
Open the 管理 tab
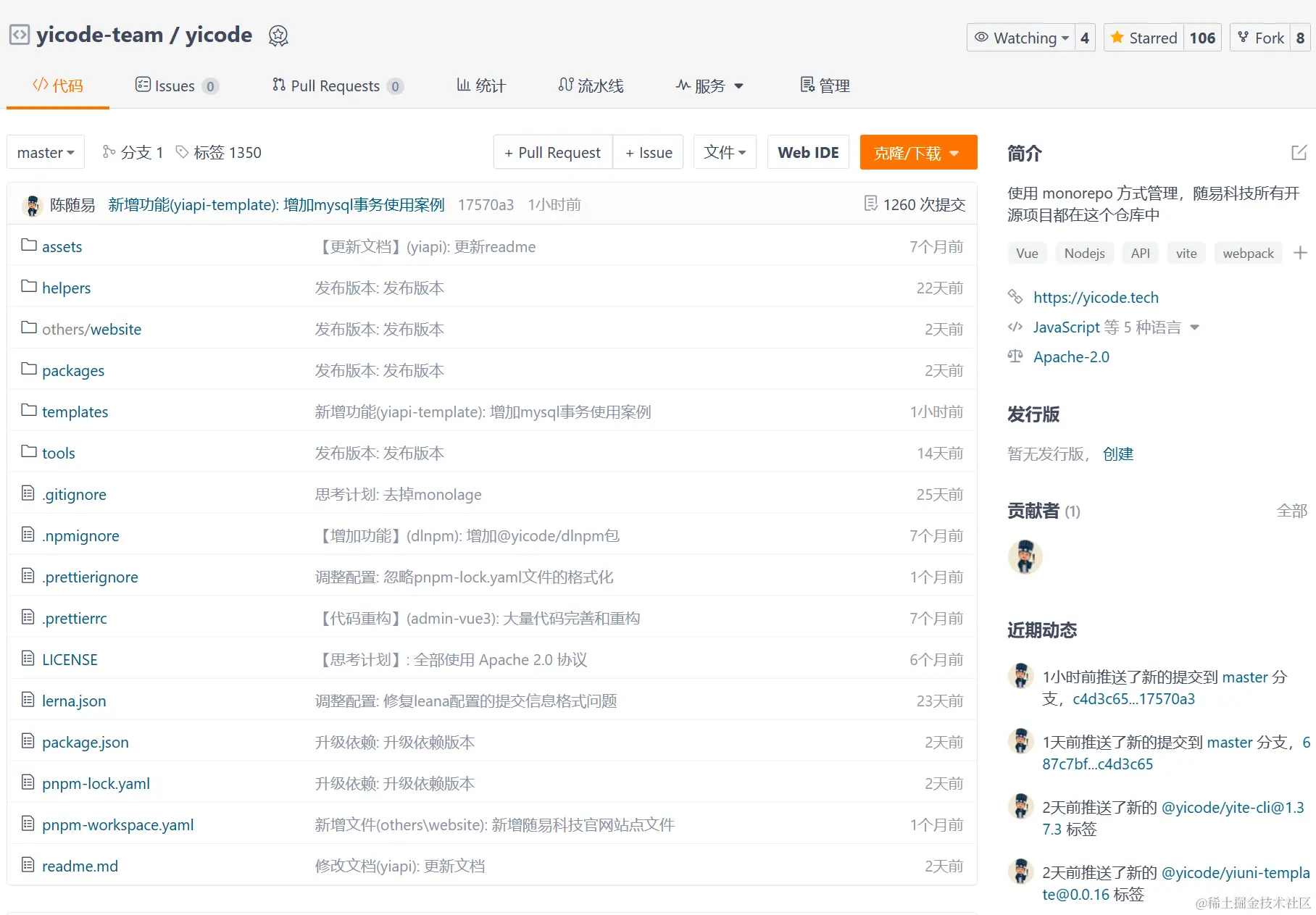(825, 85)
